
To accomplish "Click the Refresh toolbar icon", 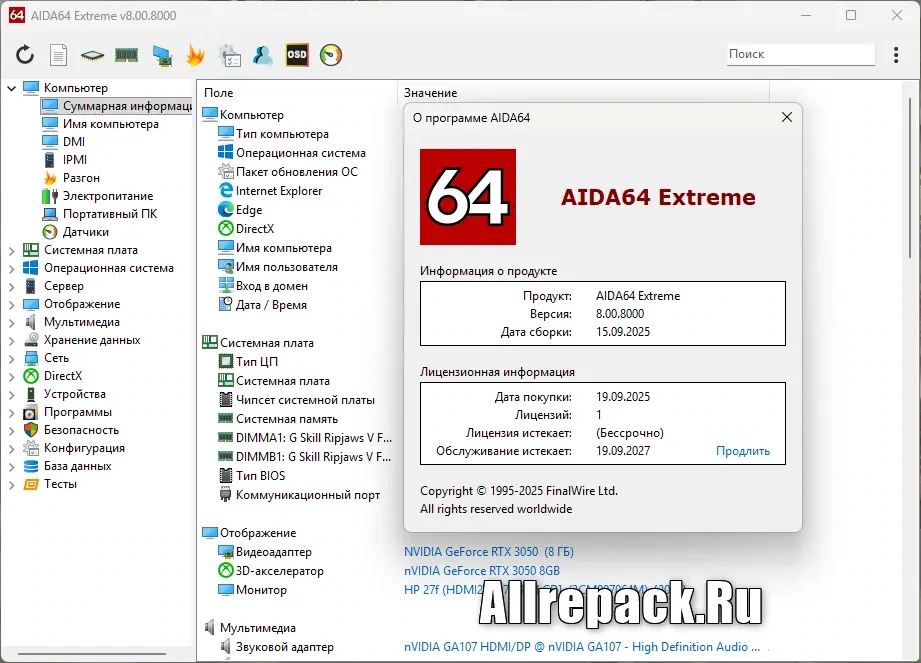I will [x=25, y=55].
